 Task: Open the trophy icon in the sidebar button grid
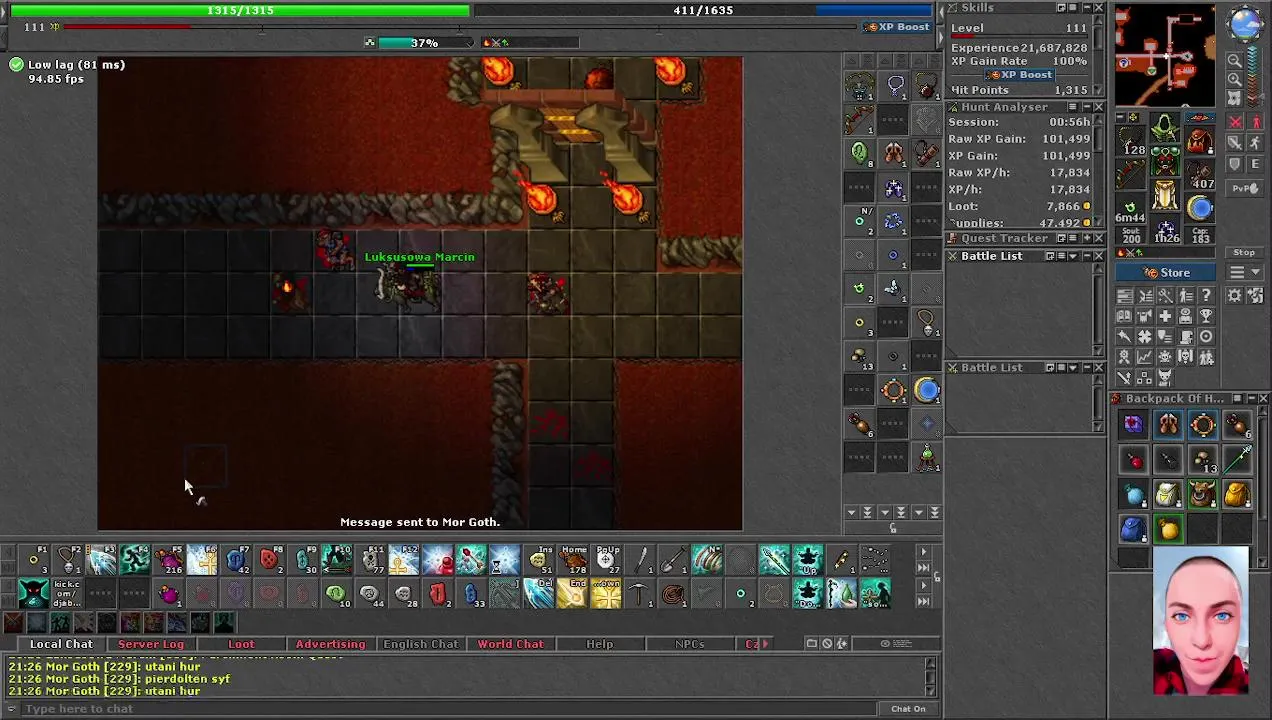click(x=1207, y=316)
